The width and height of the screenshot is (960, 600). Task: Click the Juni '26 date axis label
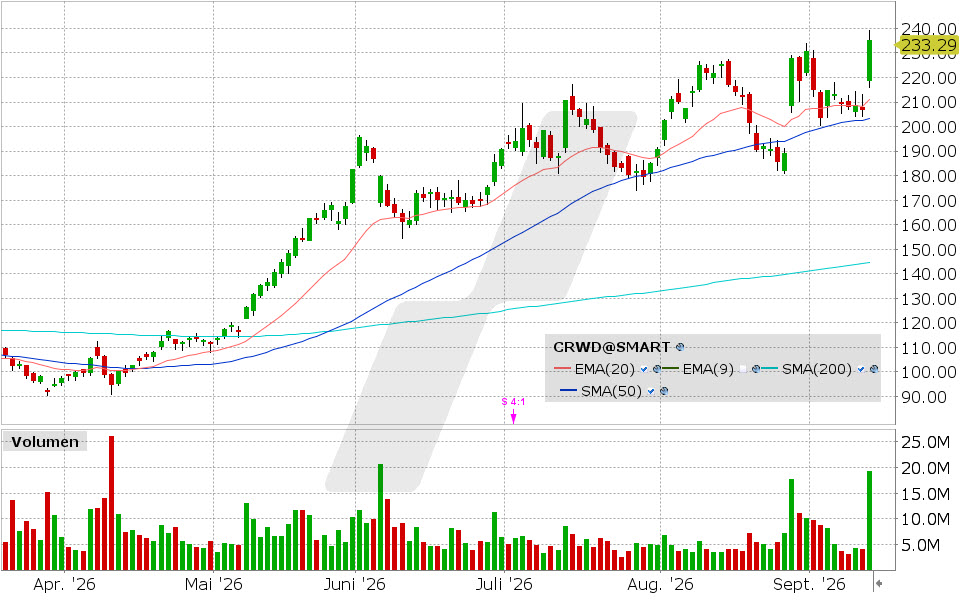354,584
